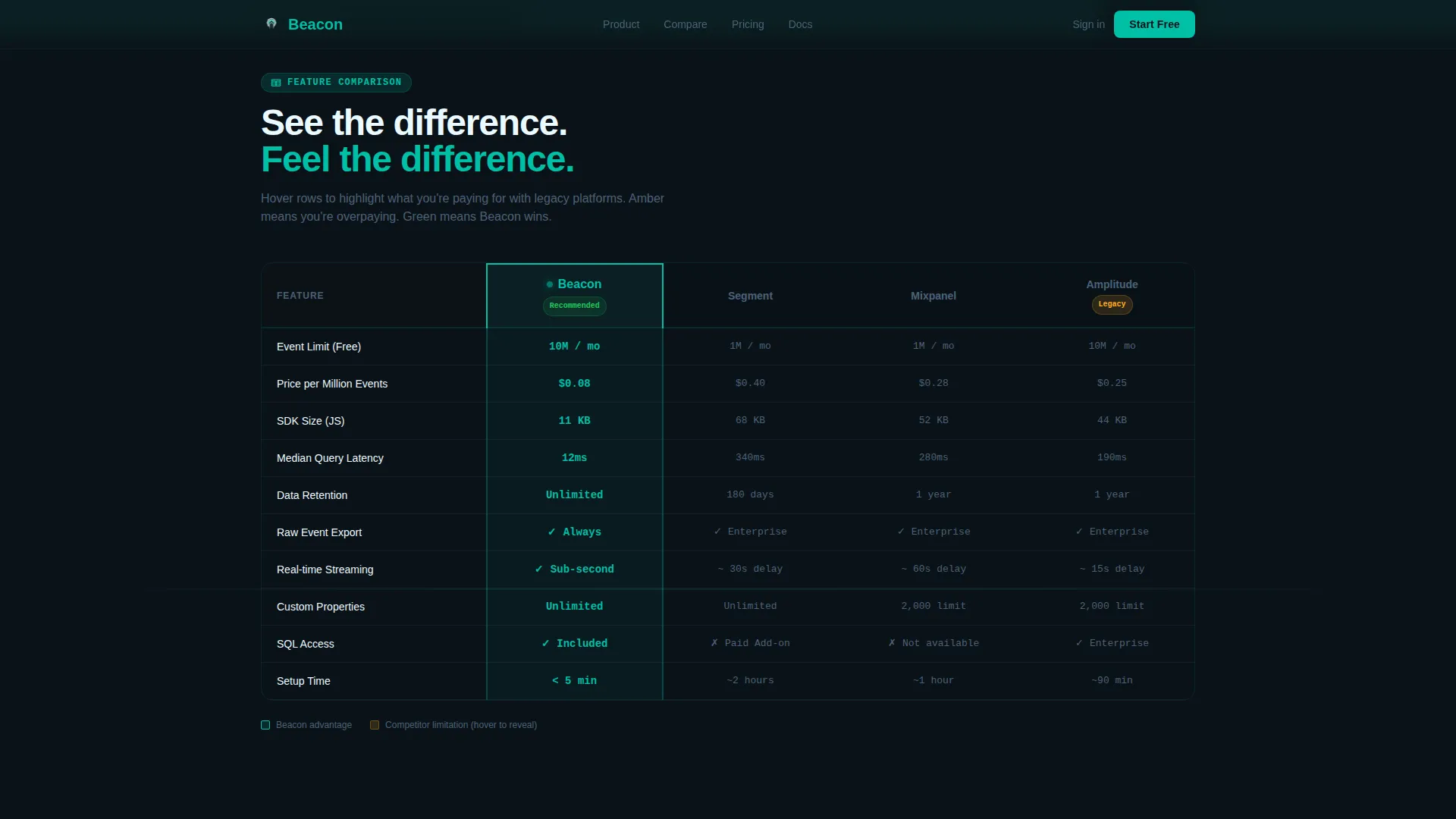1456x819 pixels.
Task: Click Beacon's Sub-second streaming cell
Action: click(575, 570)
